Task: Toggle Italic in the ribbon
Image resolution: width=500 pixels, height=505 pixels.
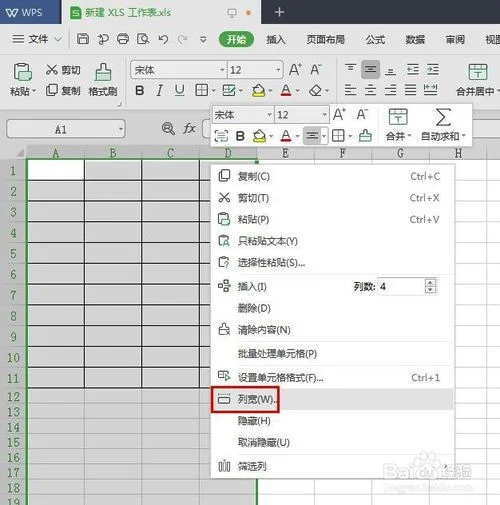Action: coord(160,90)
